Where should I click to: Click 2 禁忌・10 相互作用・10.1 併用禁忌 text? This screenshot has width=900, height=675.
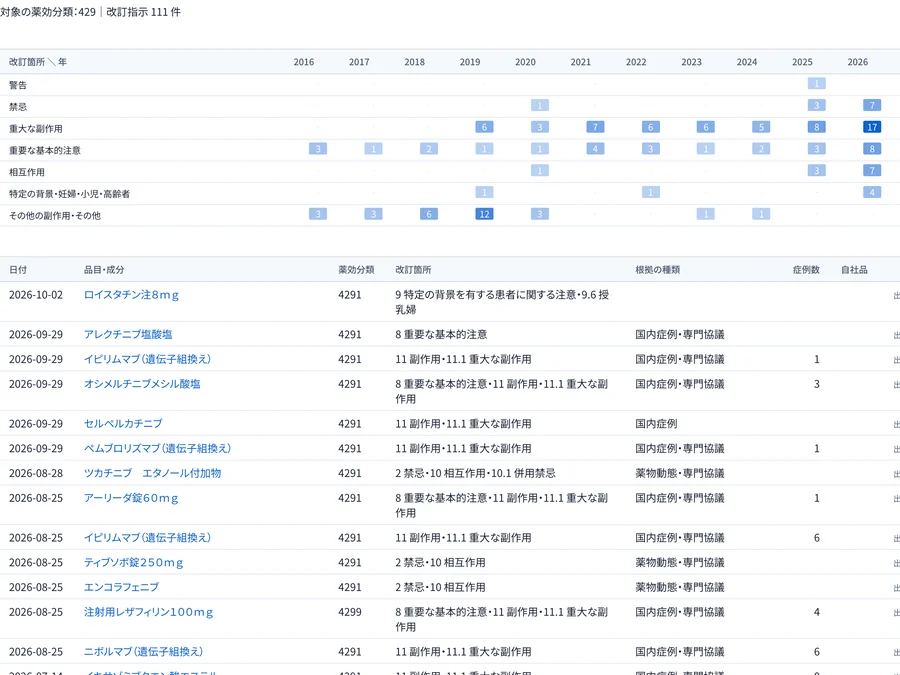point(475,474)
